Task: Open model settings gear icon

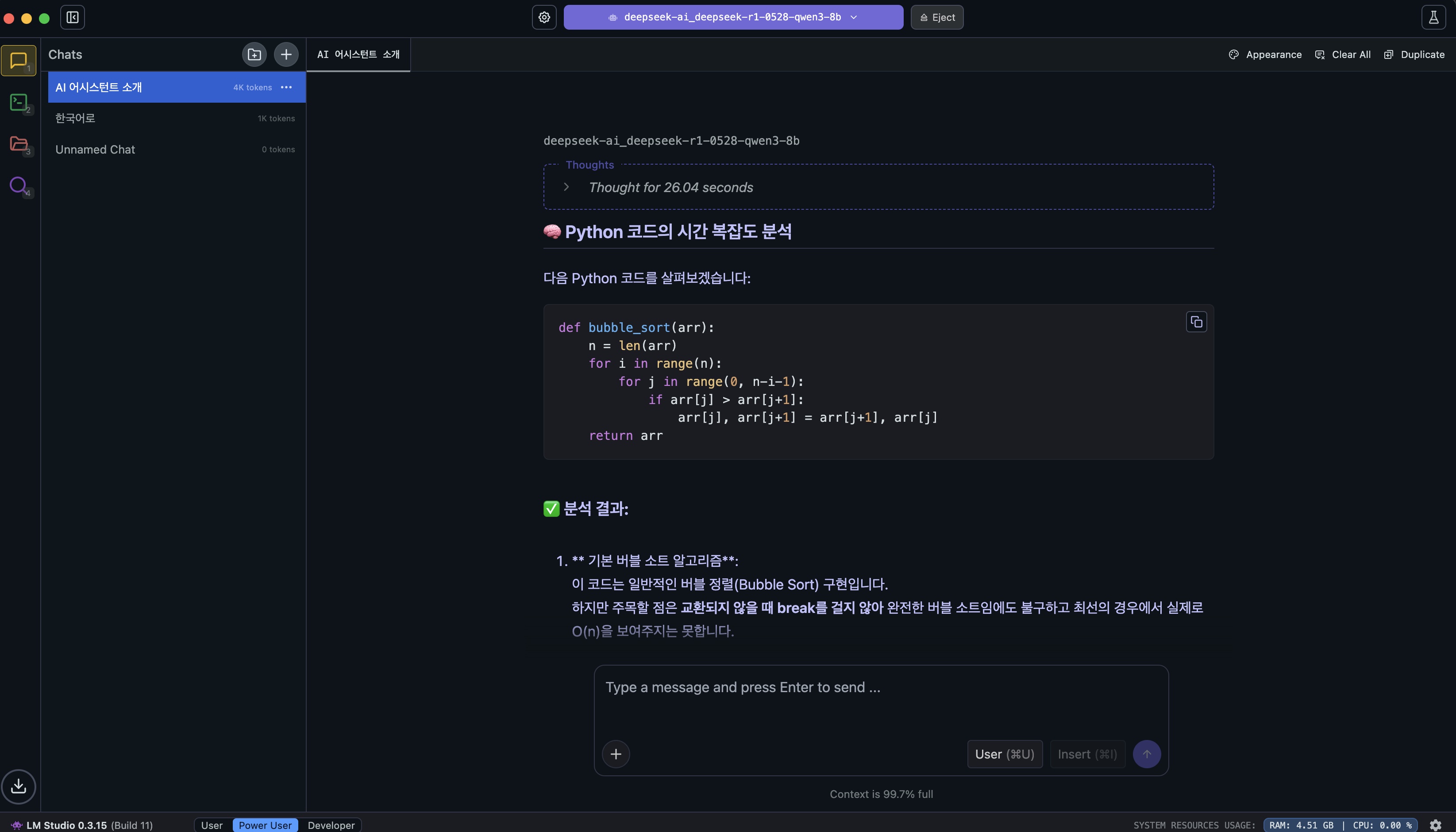Action: pyautogui.click(x=544, y=17)
